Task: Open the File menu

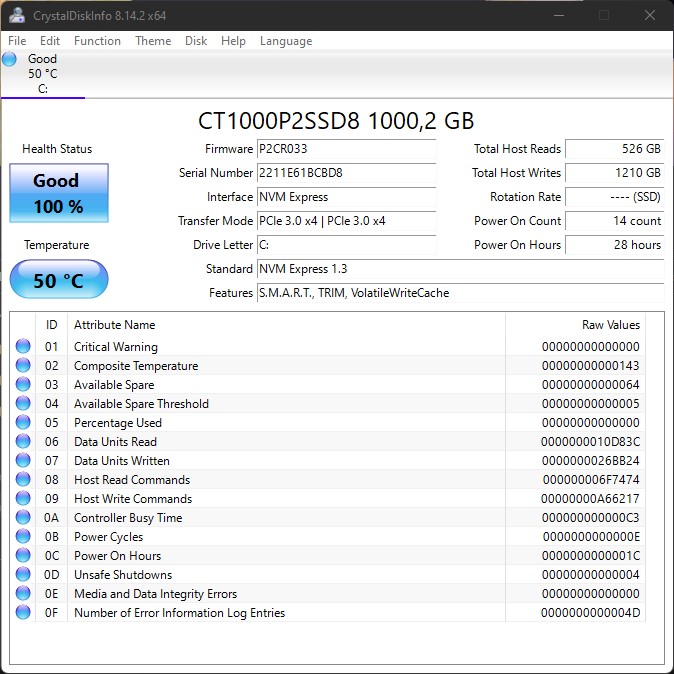Action: point(17,41)
